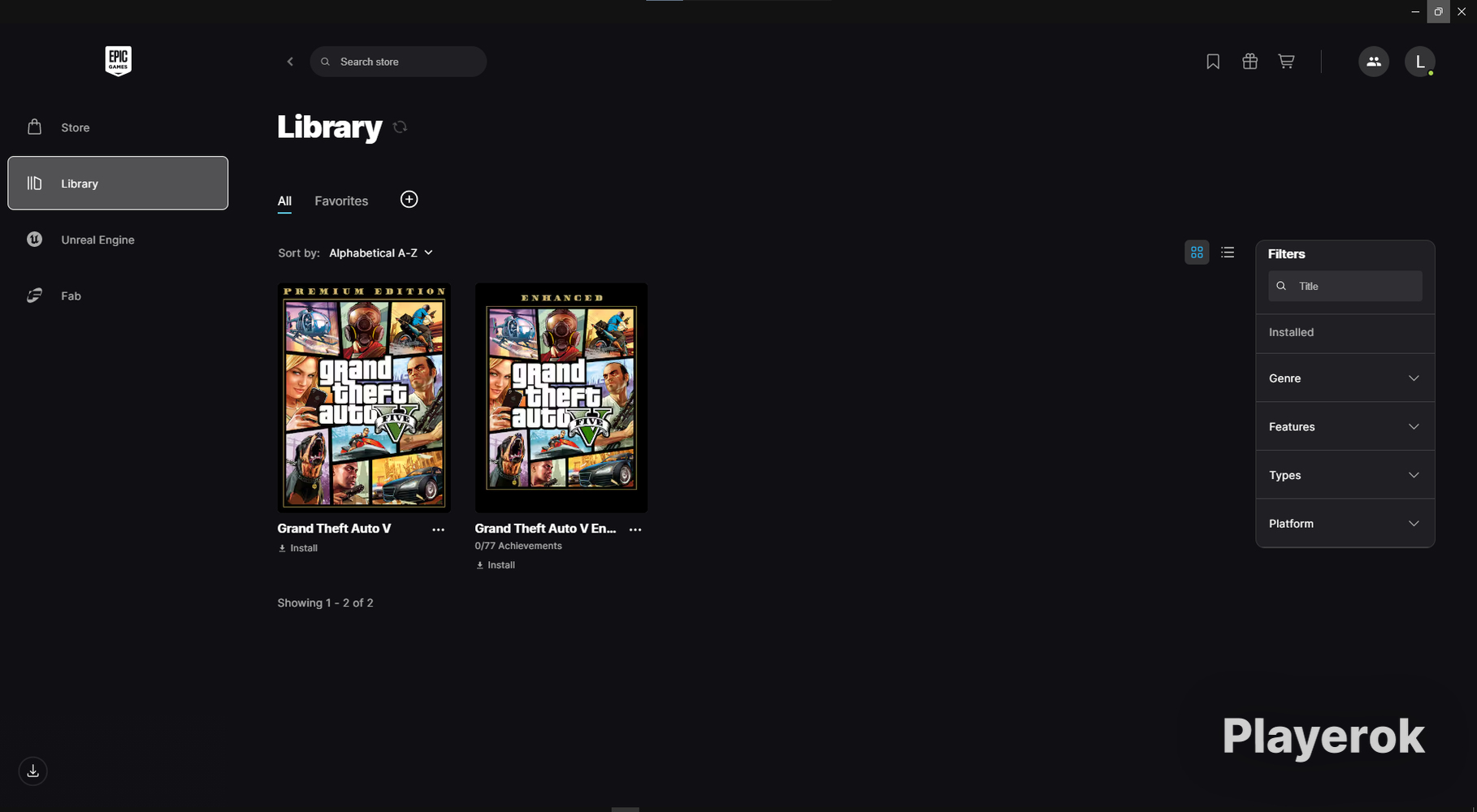The image size is (1477, 812).
Task: Expand the Genre filter
Action: (1345, 378)
